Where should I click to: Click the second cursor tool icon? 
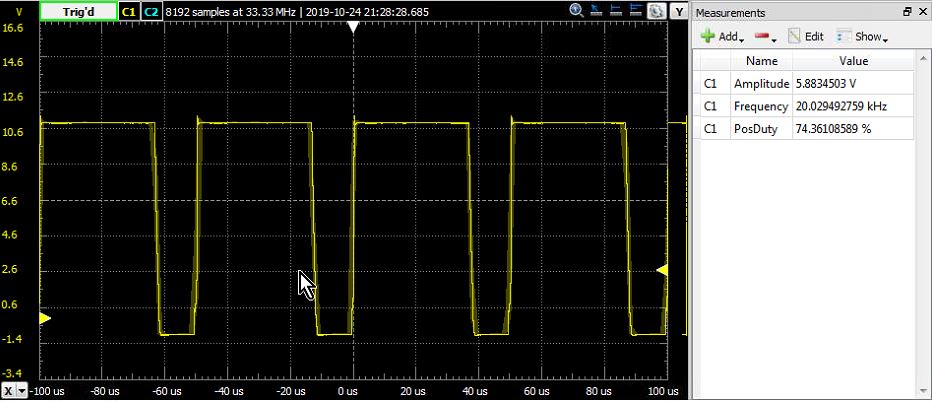pyautogui.click(x=617, y=10)
